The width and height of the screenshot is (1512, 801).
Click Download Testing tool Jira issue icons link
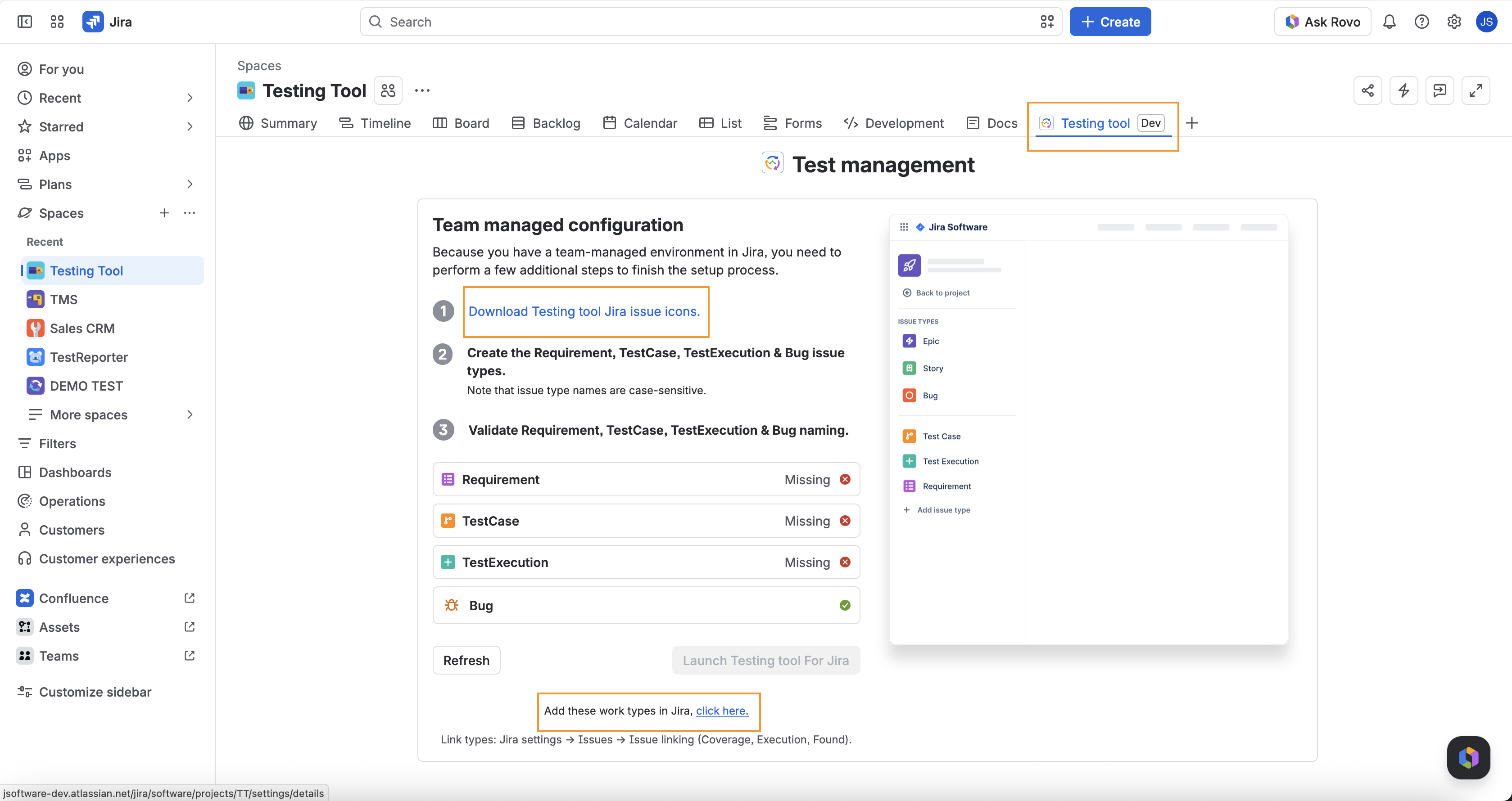click(584, 311)
